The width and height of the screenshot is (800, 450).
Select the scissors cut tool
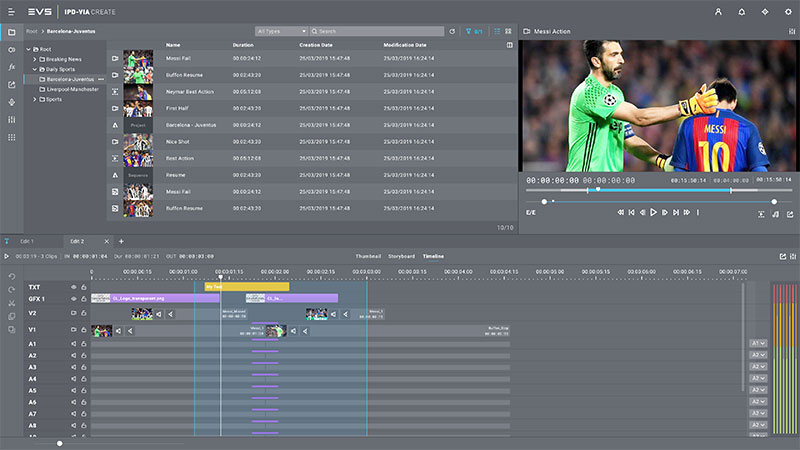pos(12,303)
